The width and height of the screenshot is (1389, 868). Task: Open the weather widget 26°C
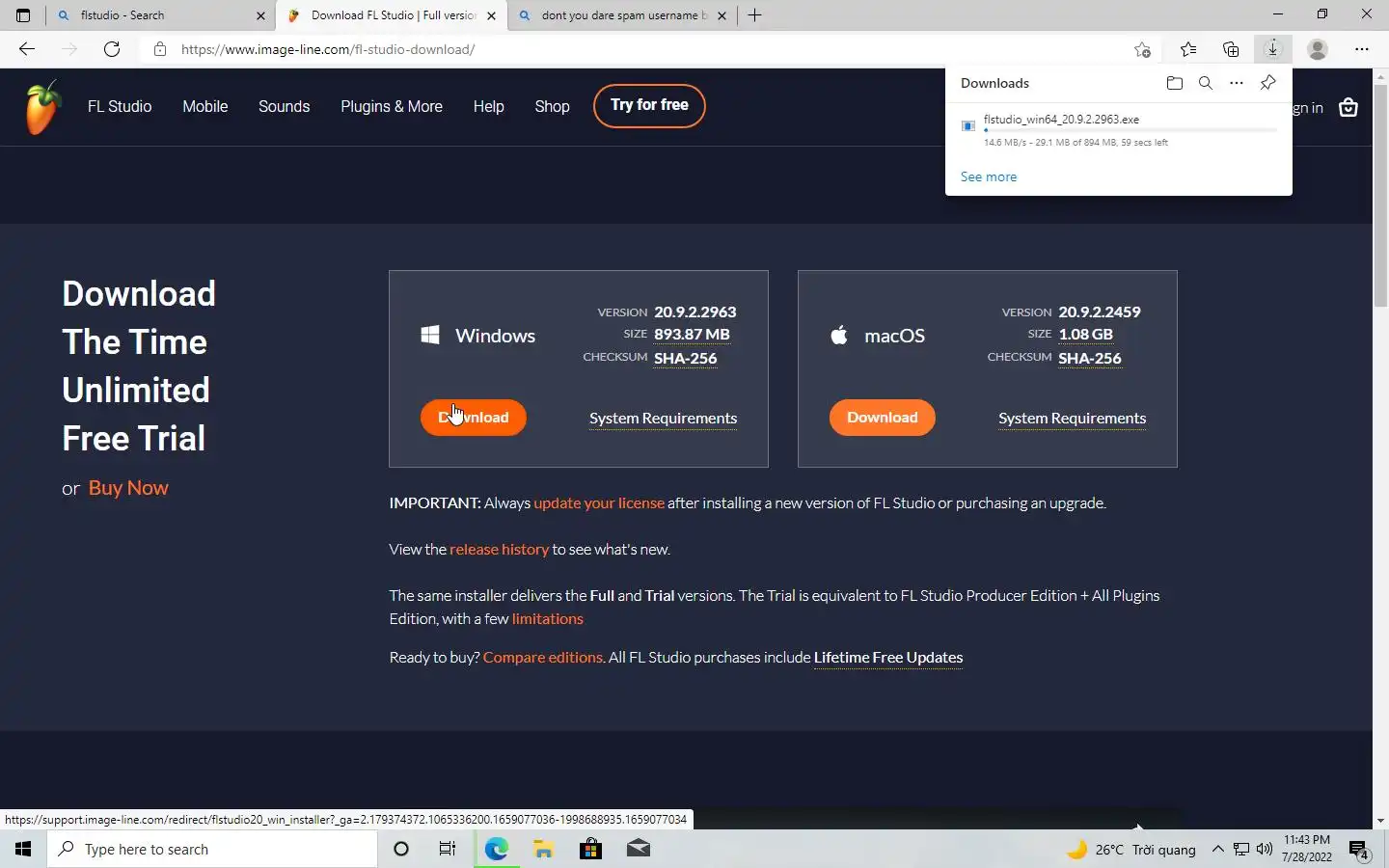pyautogui.click(x=1130, y=850)
